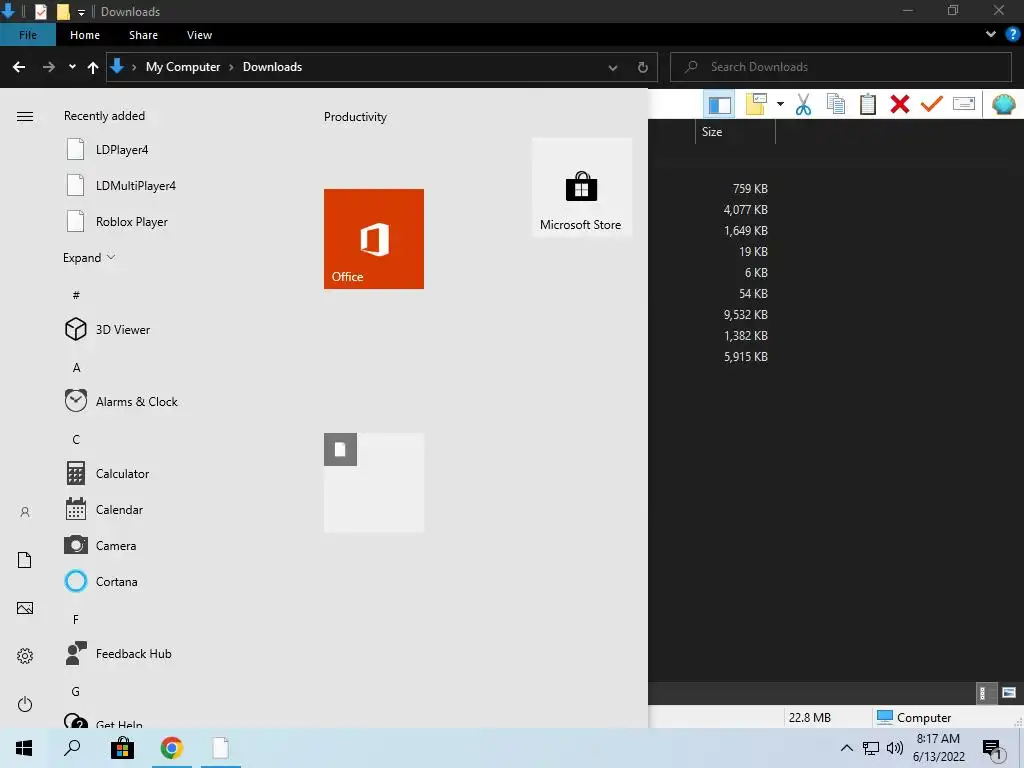The height and width of the screenshot is (768, 1024).
Task: Open the action center notifications icon
Action: coord(993,748)
